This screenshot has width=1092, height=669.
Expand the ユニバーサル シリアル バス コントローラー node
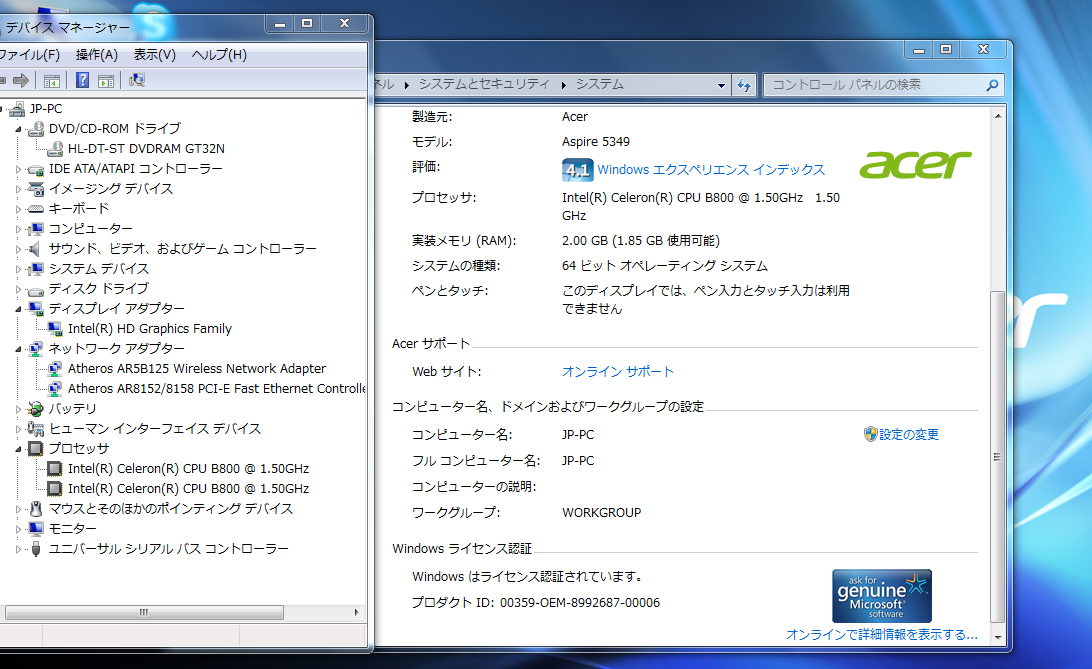point(18,549)
